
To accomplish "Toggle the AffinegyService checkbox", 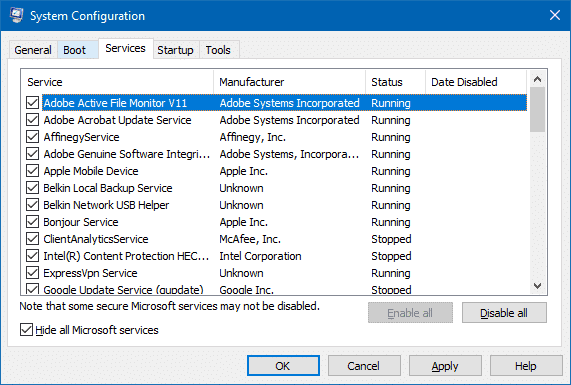I will pos(32,137).
